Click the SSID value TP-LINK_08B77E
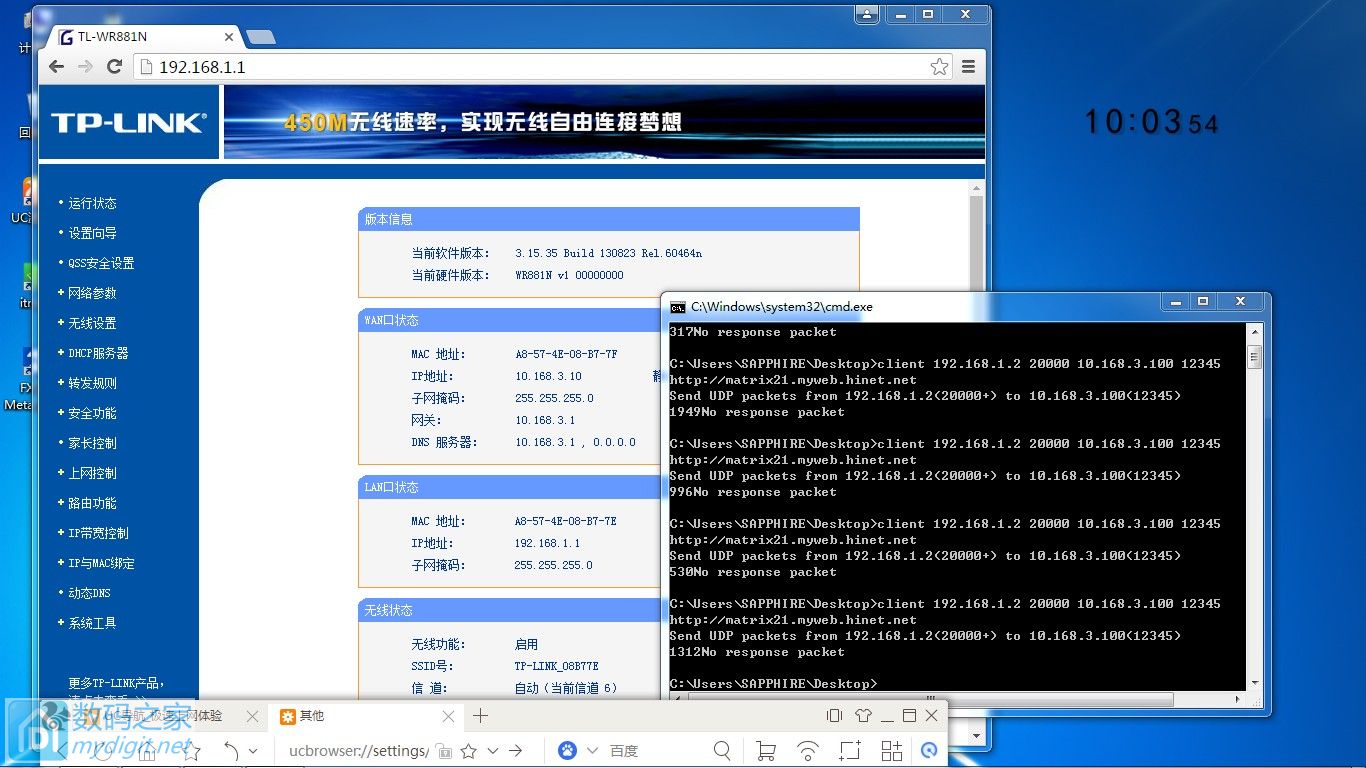This screenshot has width=1366, height=768. click(x=556, y=666)
